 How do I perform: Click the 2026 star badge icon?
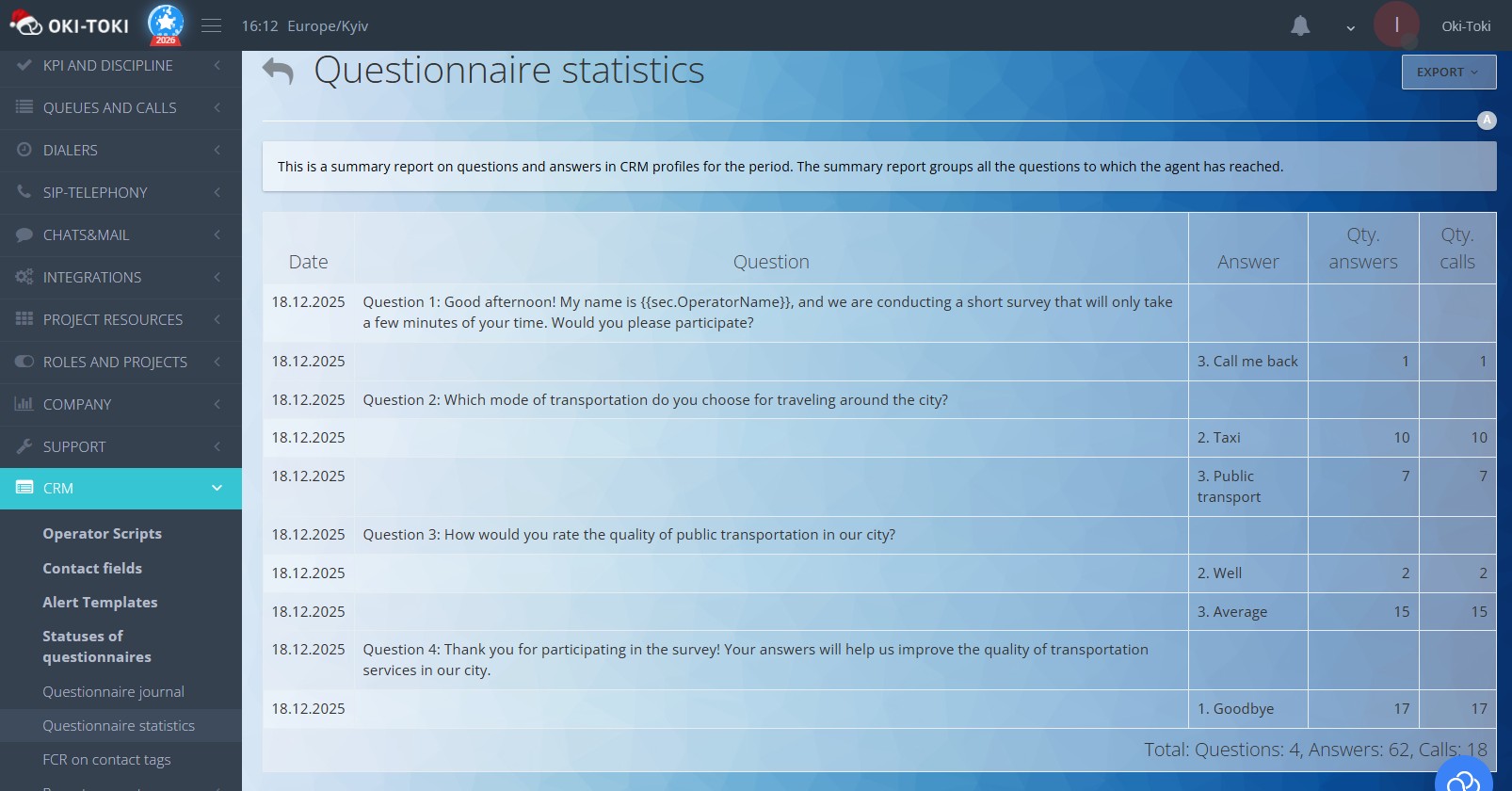point(166,24)
